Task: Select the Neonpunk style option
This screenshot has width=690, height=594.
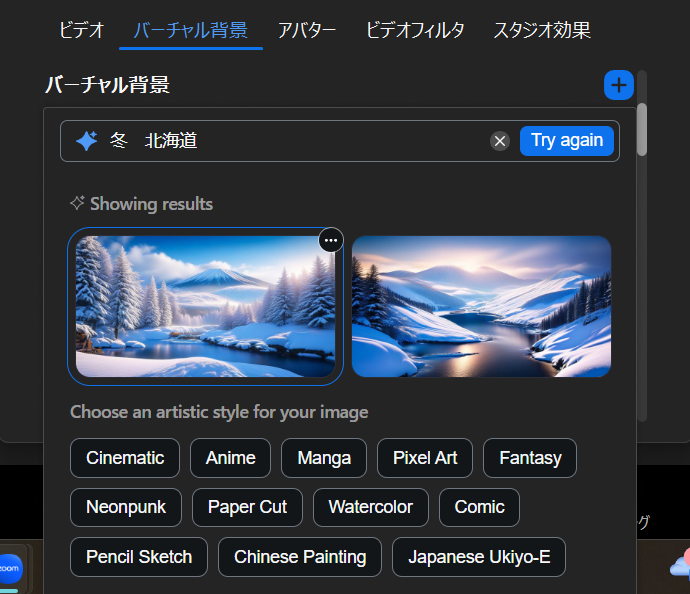Action: (x=126, y=507)
